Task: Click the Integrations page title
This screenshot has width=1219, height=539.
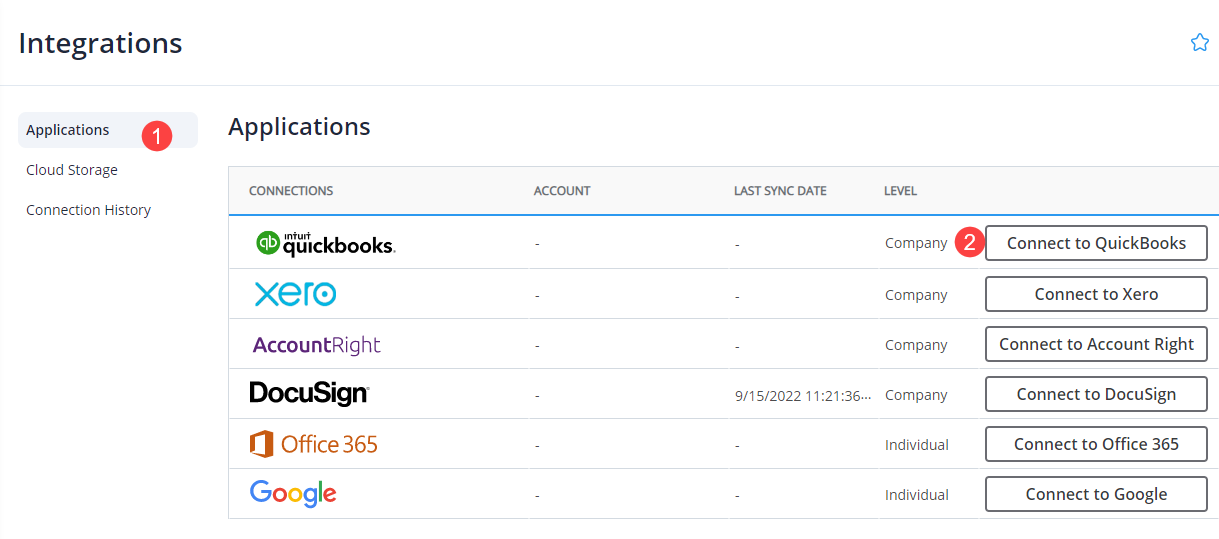Action: point(100,44)
